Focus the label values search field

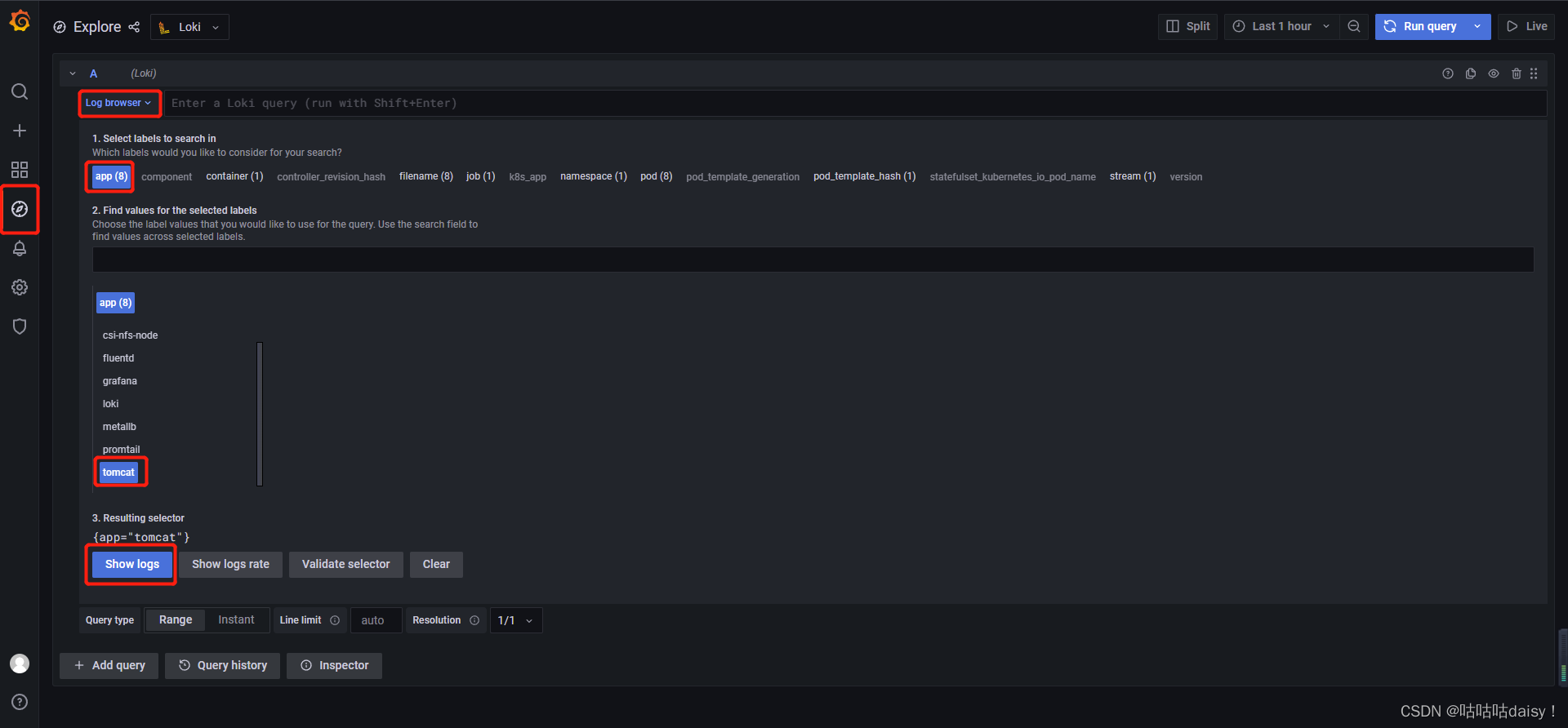[813, 260]
